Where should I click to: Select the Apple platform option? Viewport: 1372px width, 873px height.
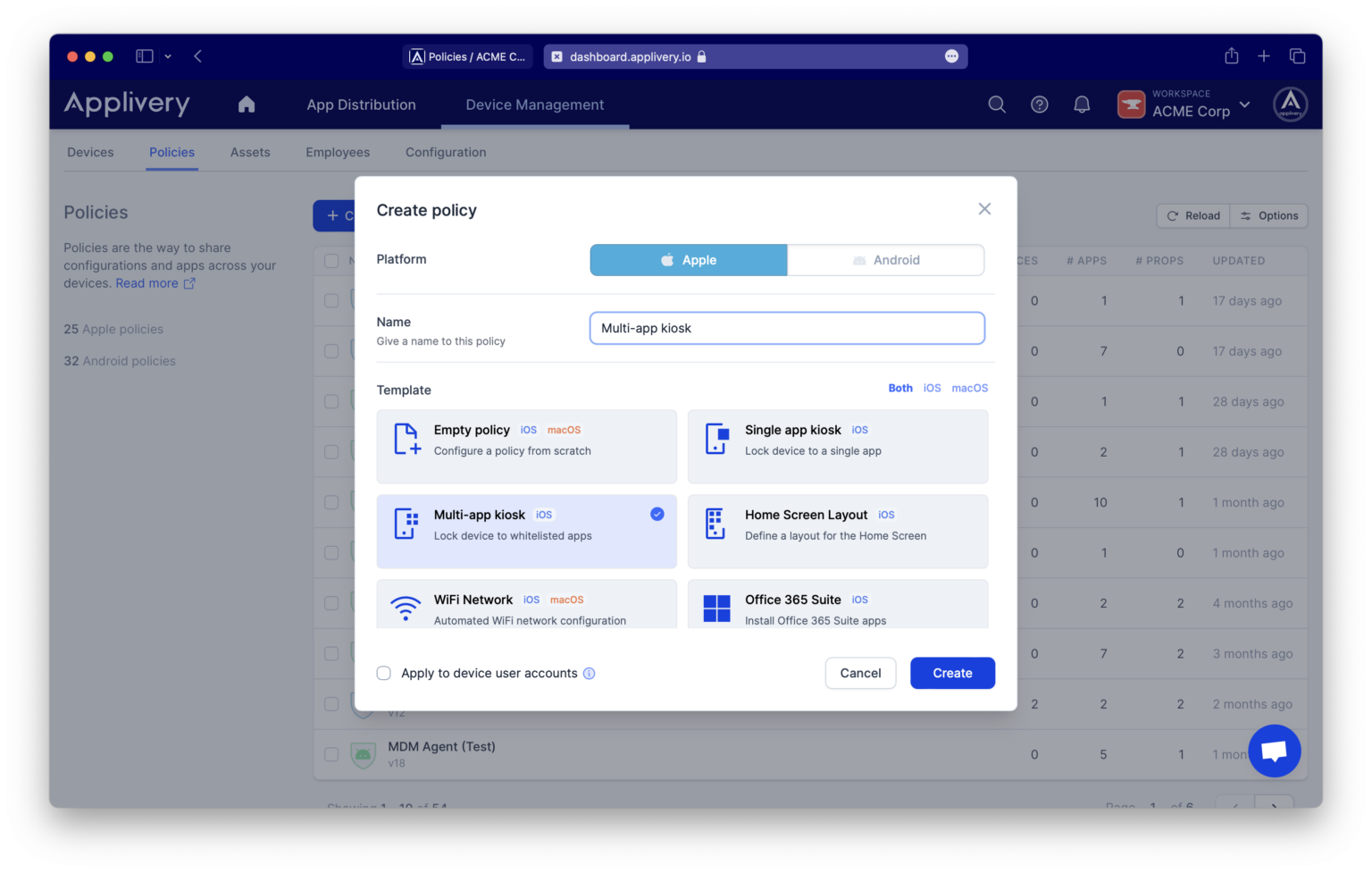(x=688, y=259)
